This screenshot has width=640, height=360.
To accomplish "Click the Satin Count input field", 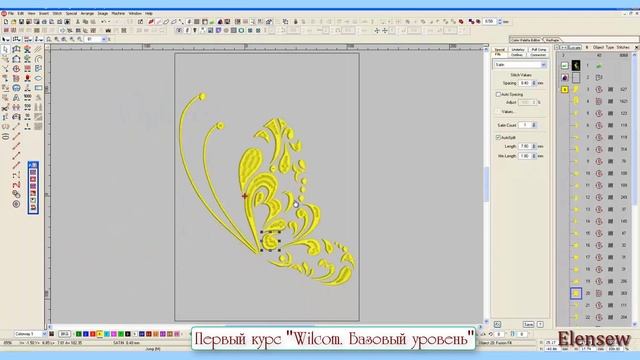I will click(525, 125).
